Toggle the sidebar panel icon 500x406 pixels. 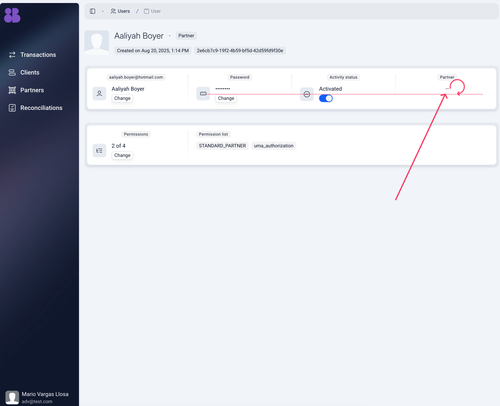click(93, 11)
